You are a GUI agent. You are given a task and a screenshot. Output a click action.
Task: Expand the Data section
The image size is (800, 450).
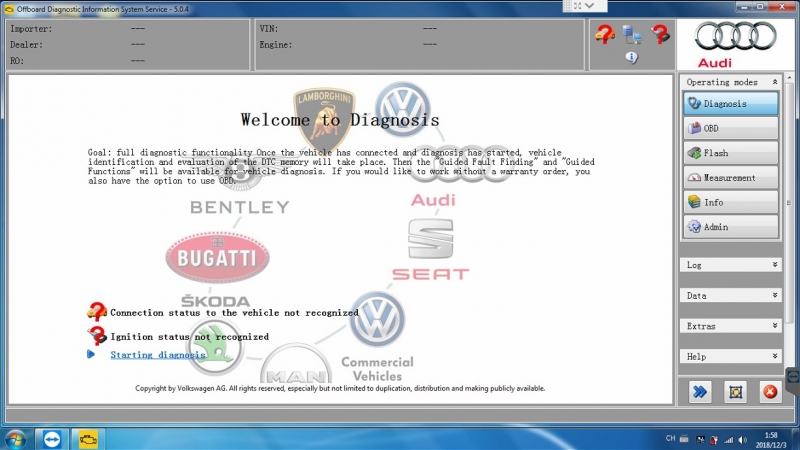(x=730, y=295)
